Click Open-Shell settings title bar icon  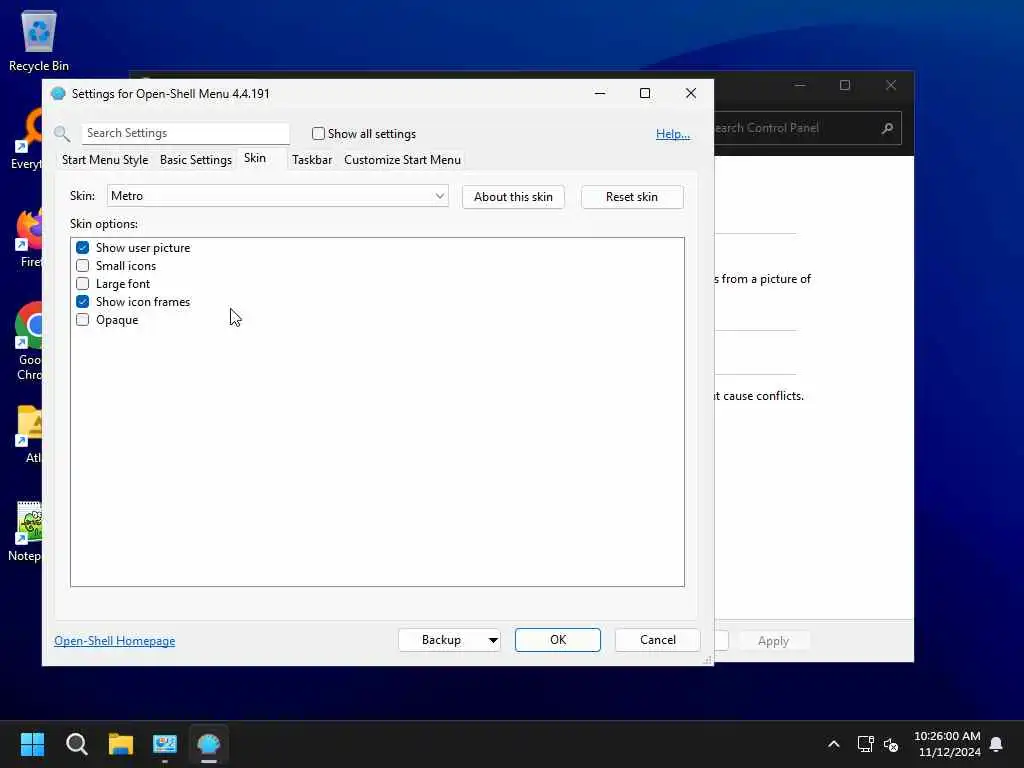(x=58, y=93)
